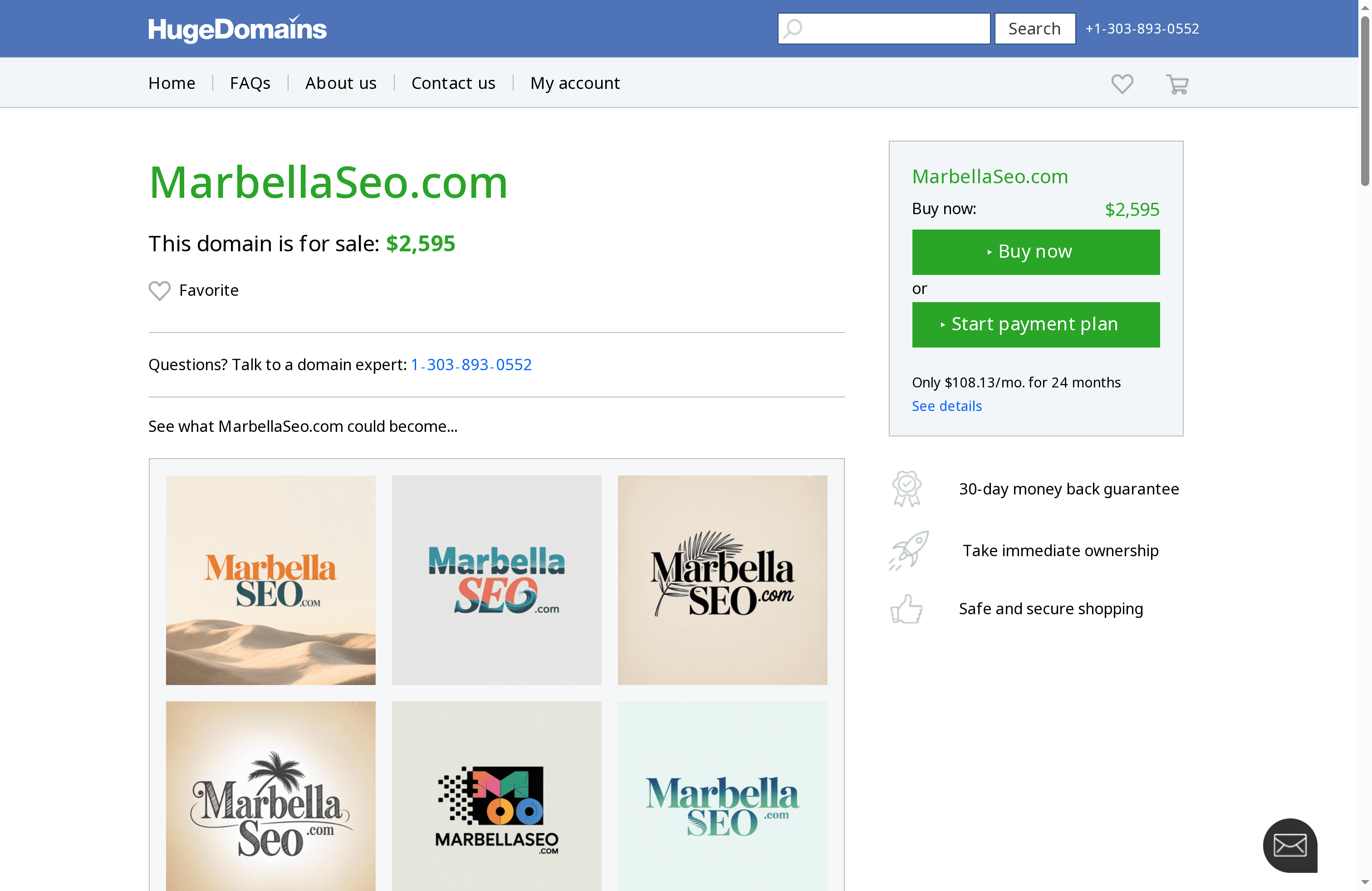Click the money back guarantee ribbon icon

(906, 489)
